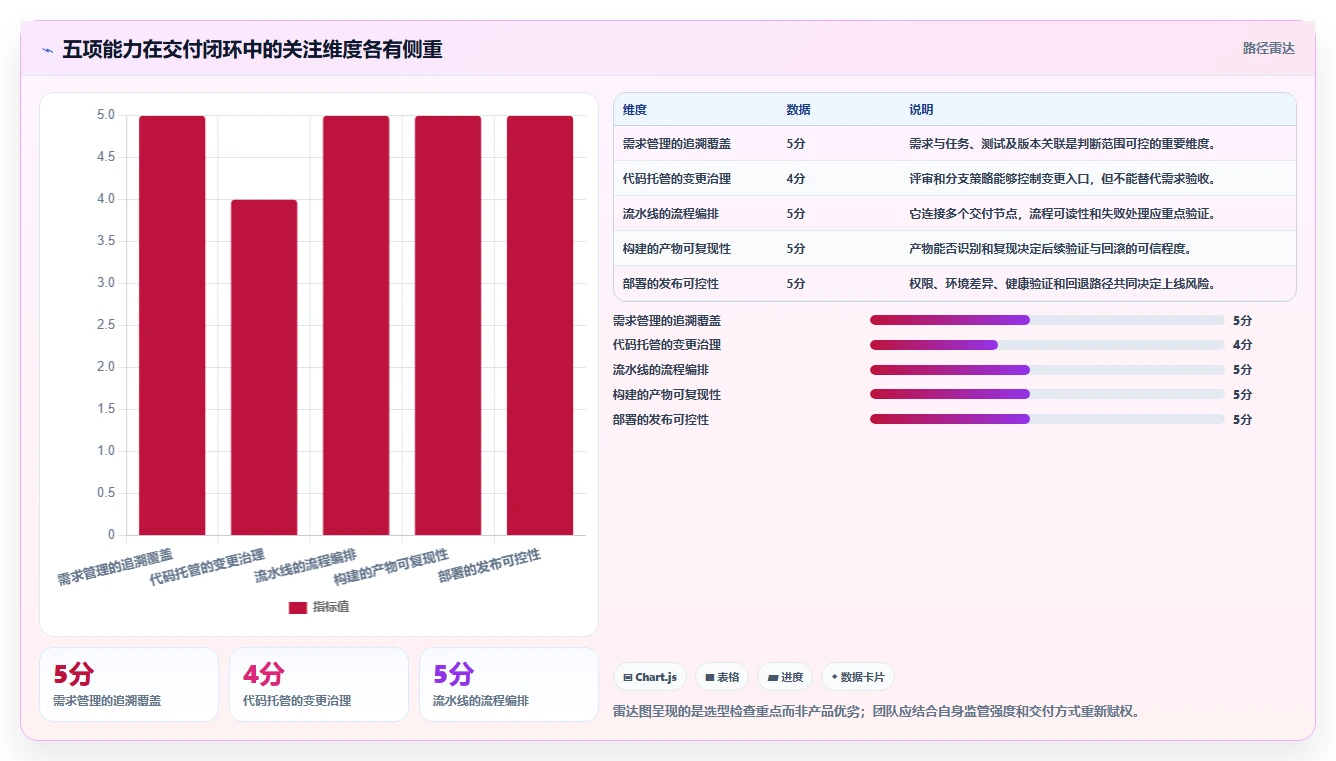Click the 维度 column header
The image size is (1336, 761).
click(x=635, y=110)
